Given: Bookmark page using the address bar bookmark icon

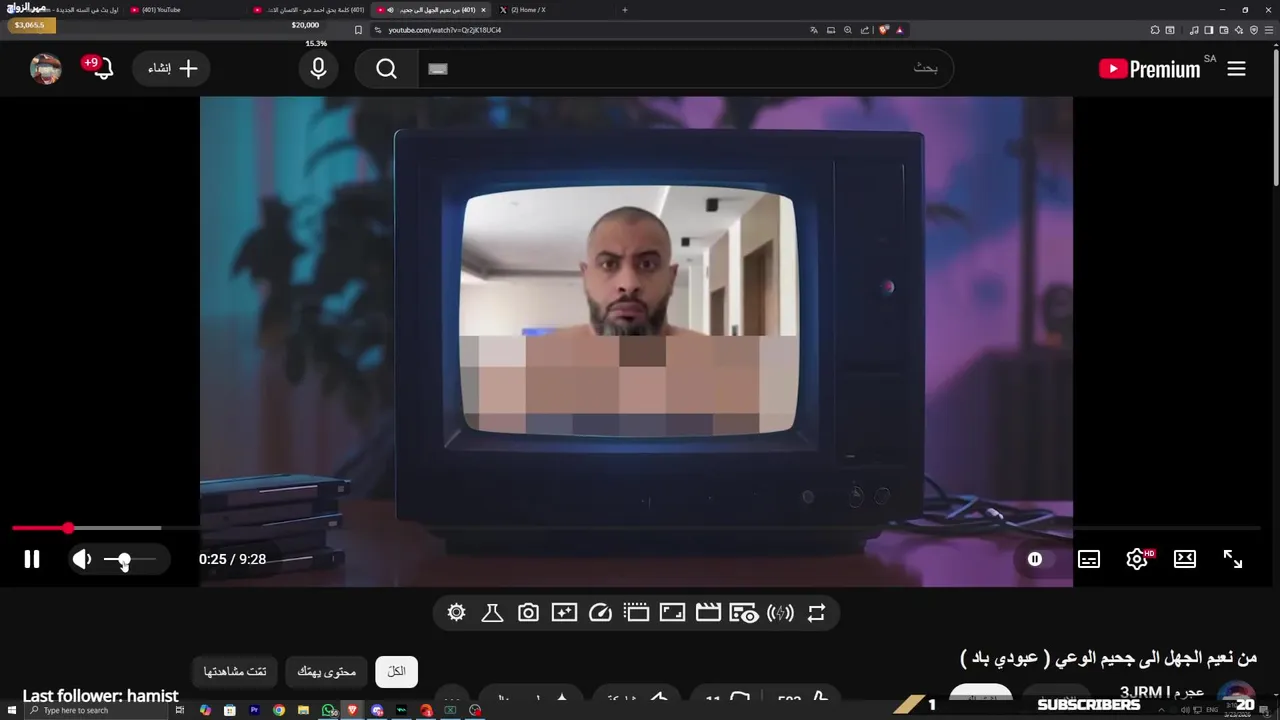Looking at the screenshot, I should click(x=358, y=30).
